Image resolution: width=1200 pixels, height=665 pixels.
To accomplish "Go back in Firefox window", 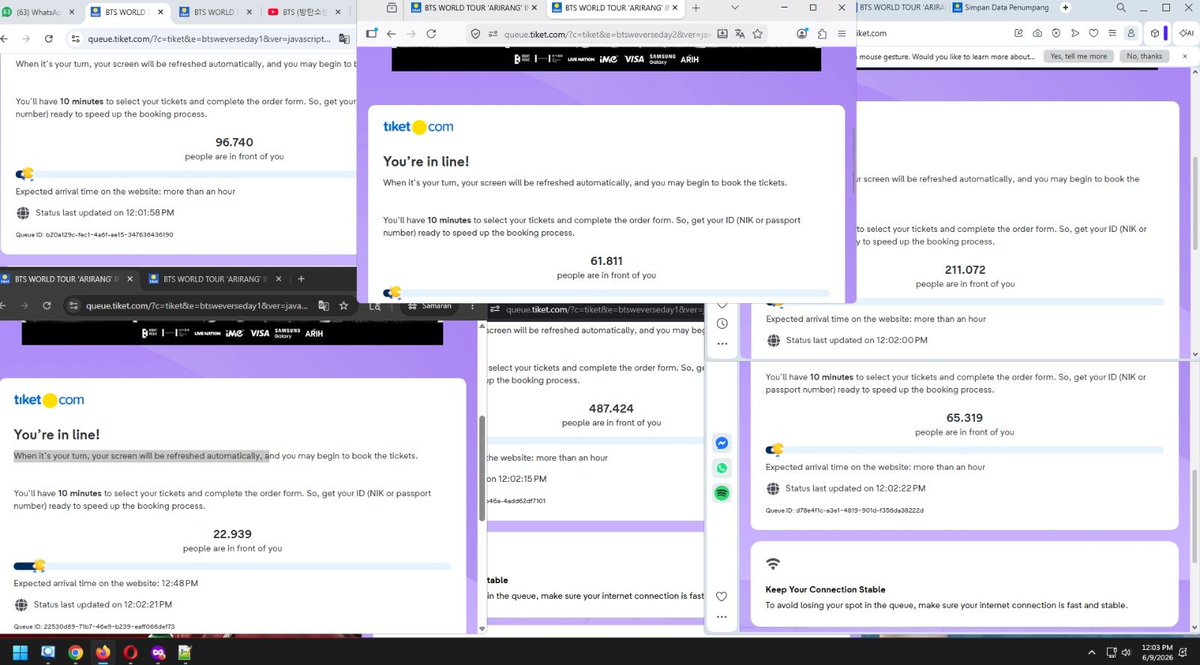I will [391, 33].
